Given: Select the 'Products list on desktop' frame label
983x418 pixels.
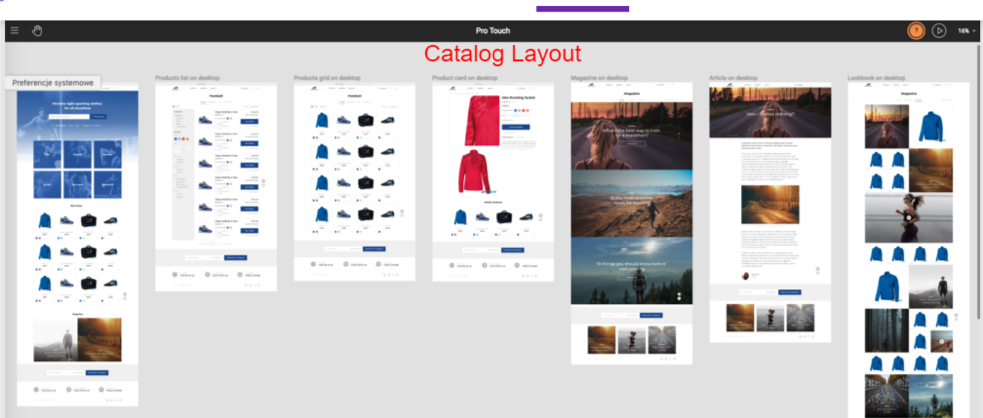Looking at the screenshot, I should (x=187, y=78).
